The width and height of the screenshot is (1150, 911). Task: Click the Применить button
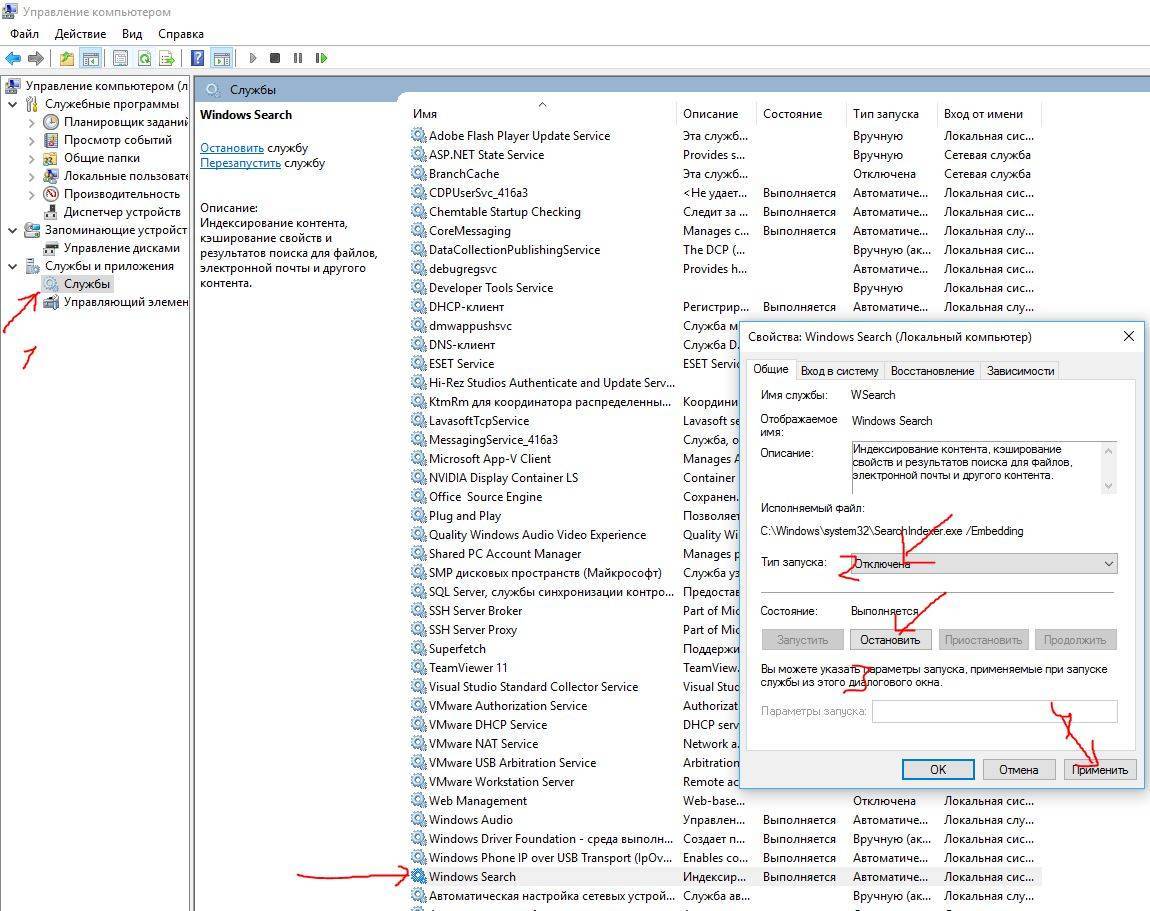click(1099, 769)
